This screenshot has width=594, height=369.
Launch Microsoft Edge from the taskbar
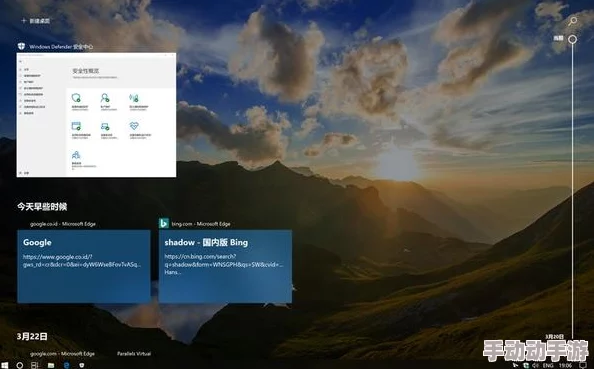coord(67,365)
